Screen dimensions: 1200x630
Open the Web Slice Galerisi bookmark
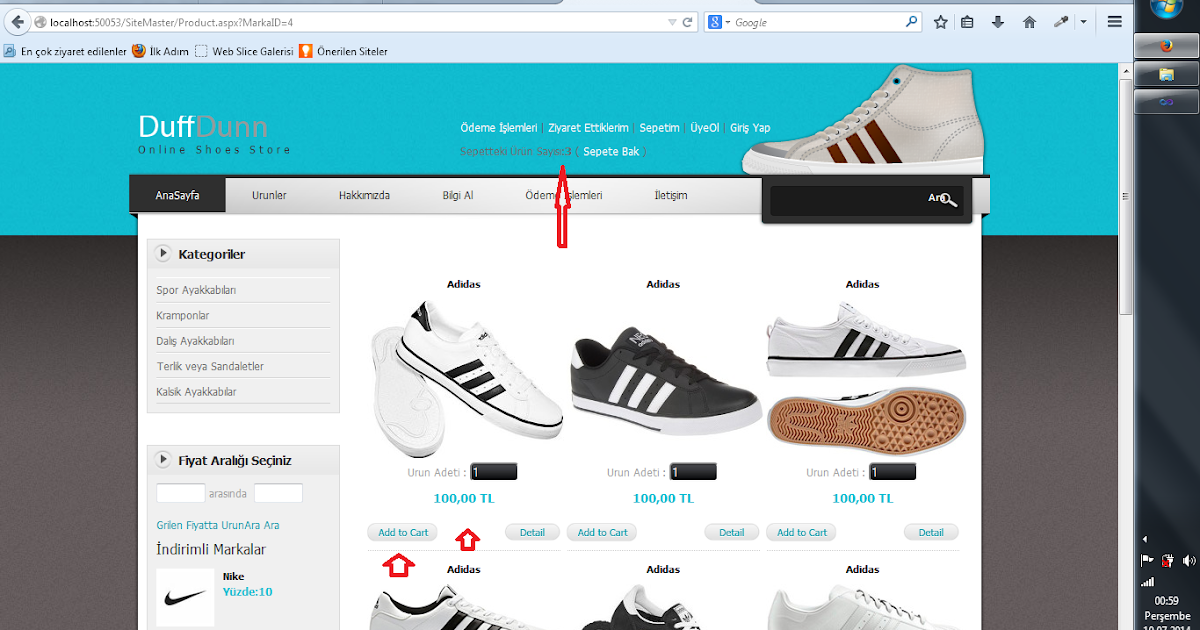pyautogui.click(x=244, y=51)
